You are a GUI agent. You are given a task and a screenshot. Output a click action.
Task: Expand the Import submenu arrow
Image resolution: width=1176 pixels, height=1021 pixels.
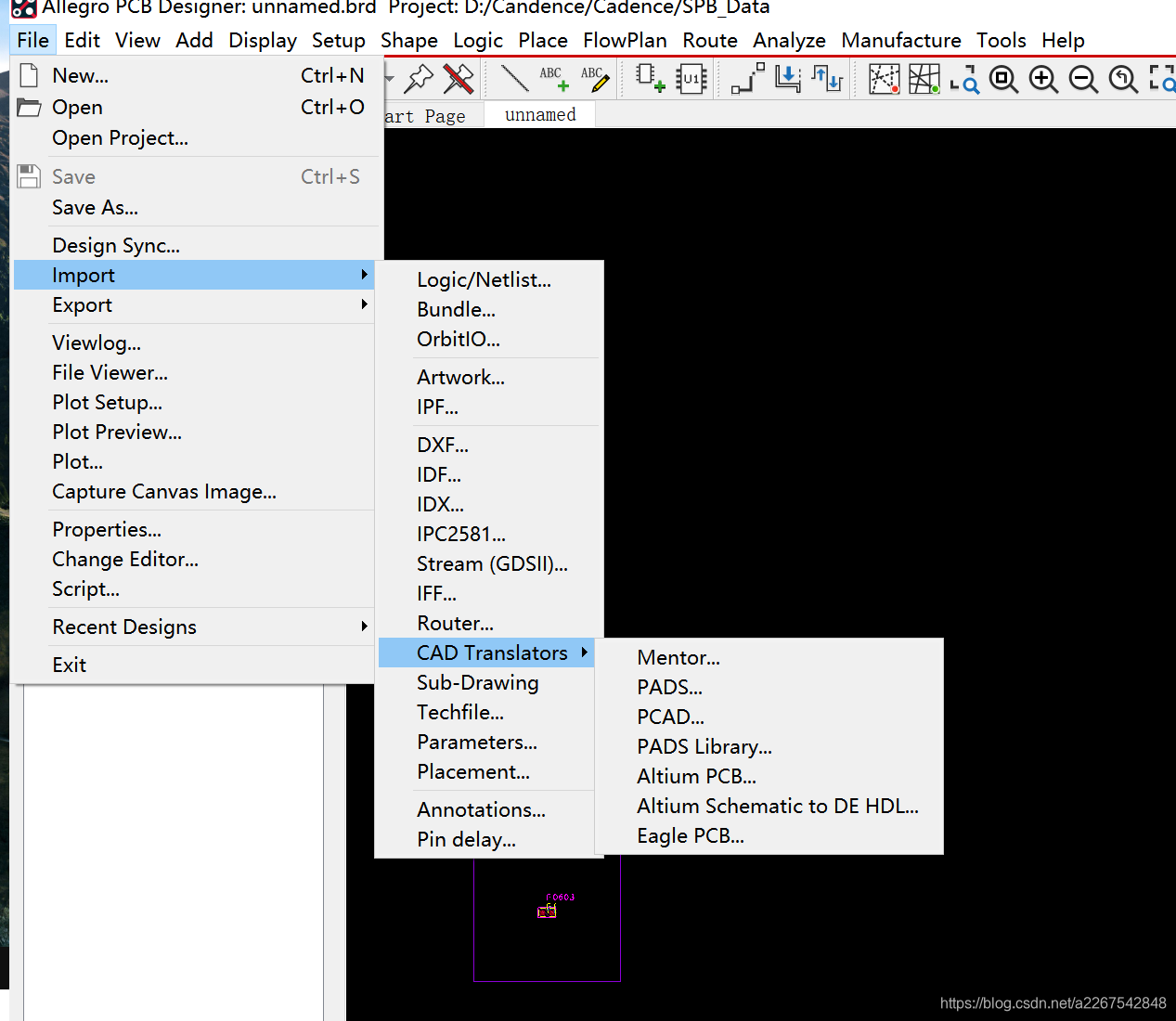pos(365,275)
